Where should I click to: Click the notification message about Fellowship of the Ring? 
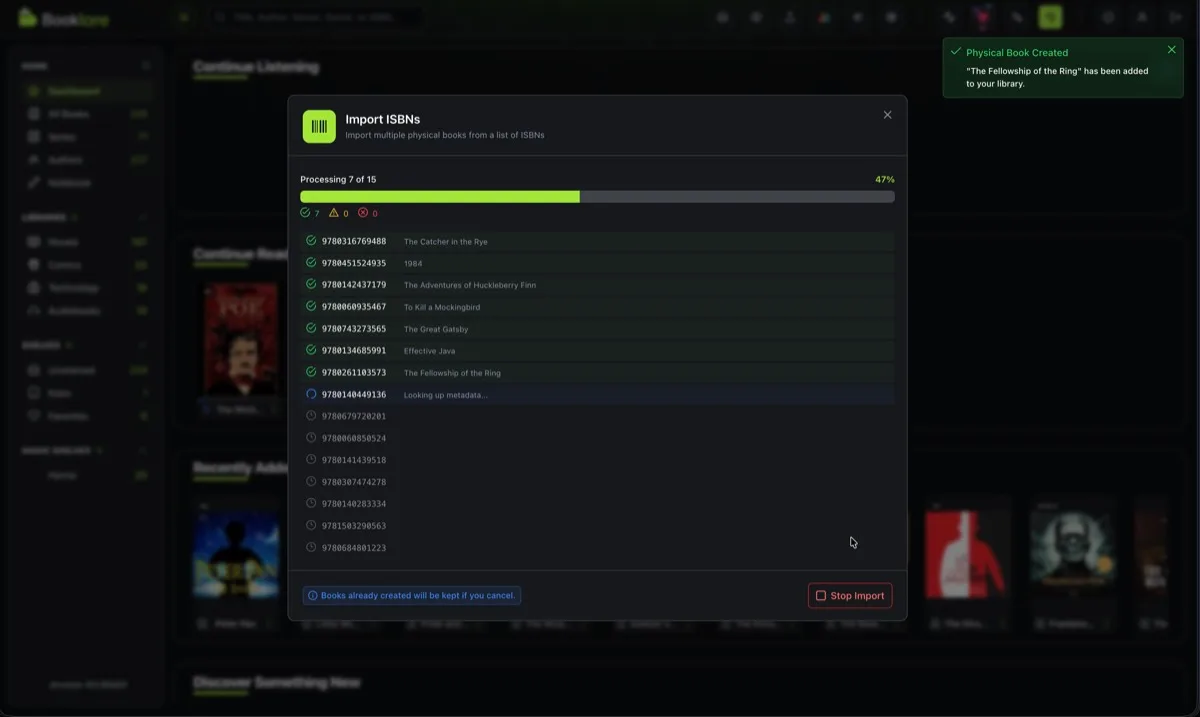click(x=1057, y=77)
